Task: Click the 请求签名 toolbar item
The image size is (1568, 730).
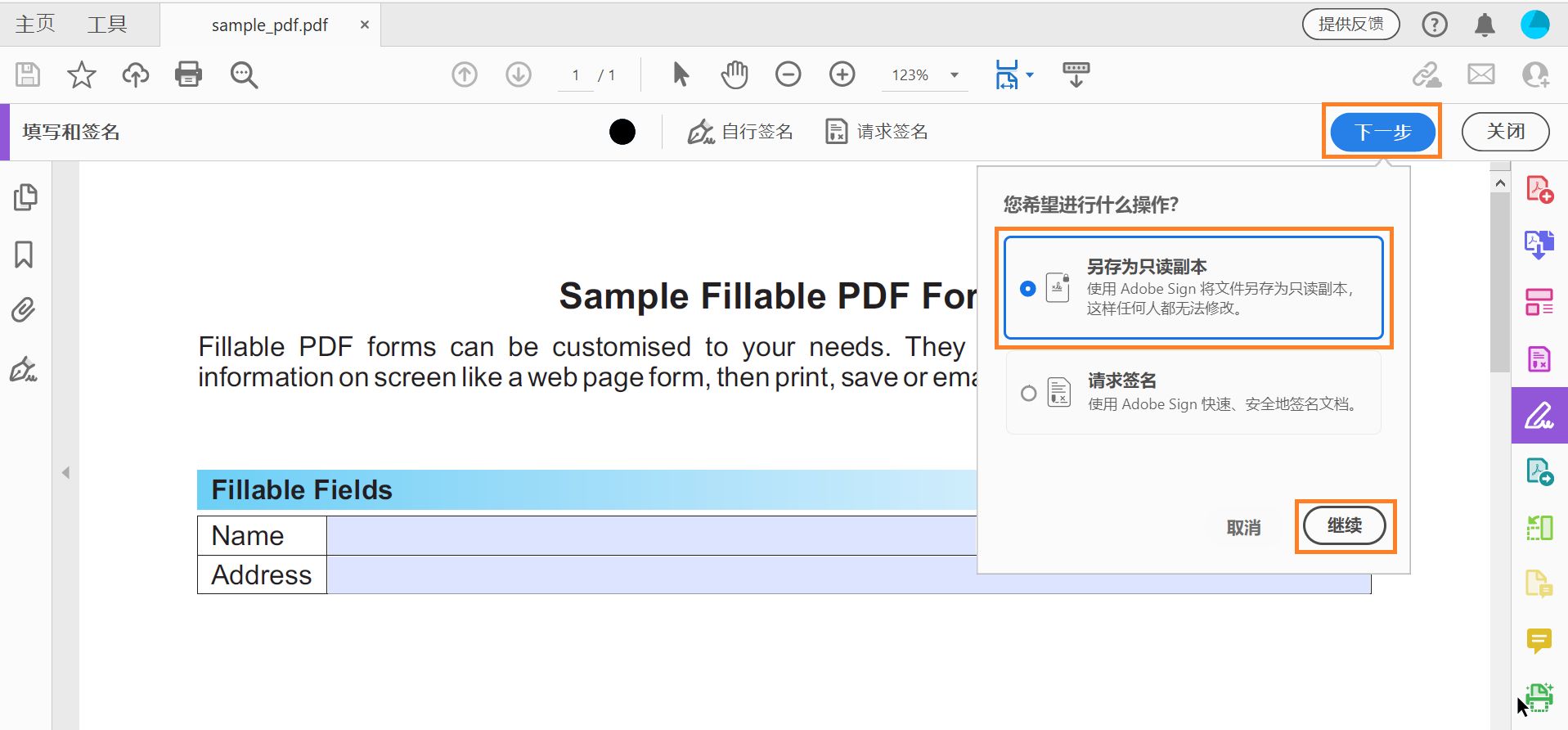Action: (x=877, y=132)
